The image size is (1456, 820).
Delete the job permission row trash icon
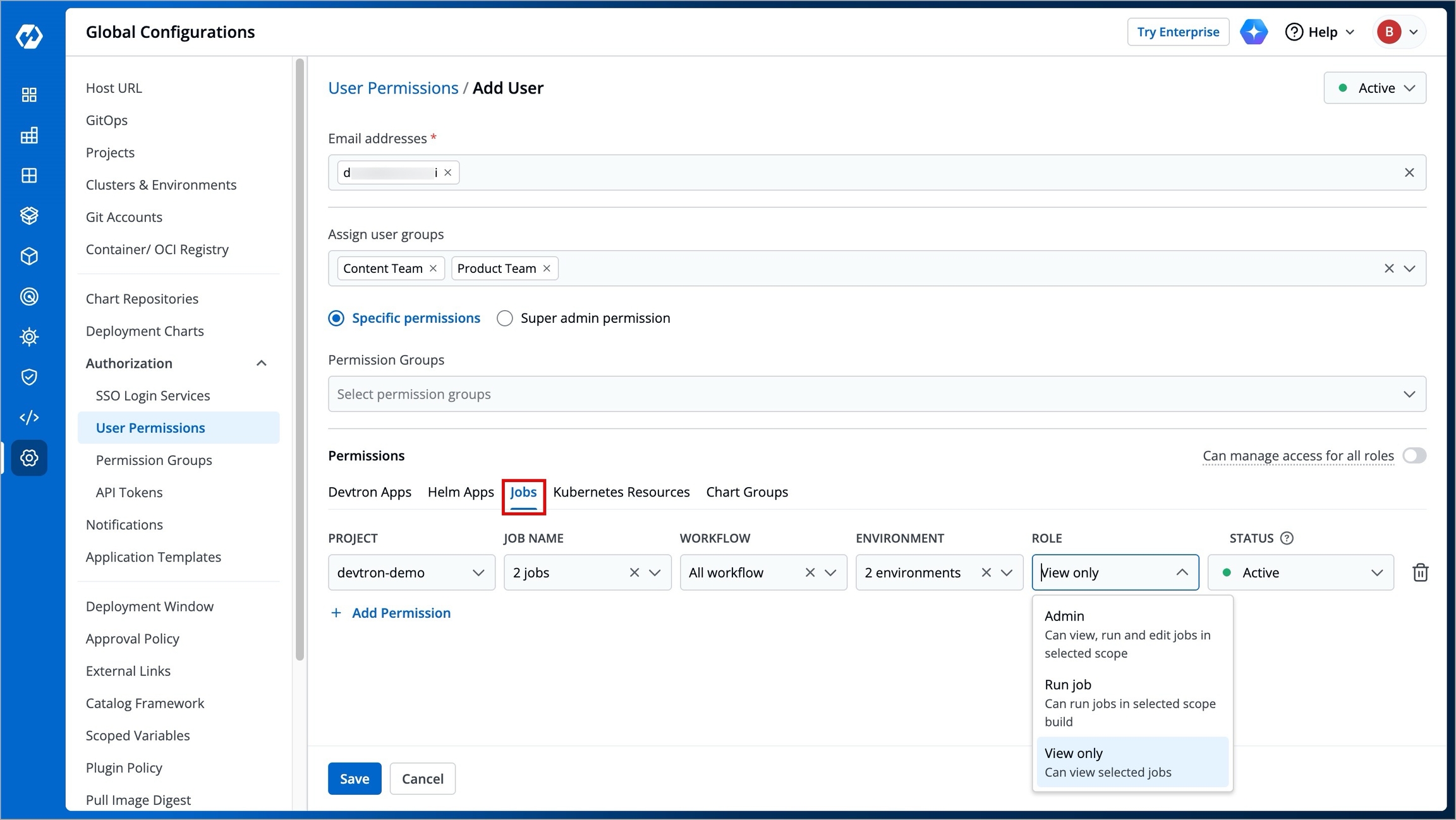click(x=1420, y=572)
